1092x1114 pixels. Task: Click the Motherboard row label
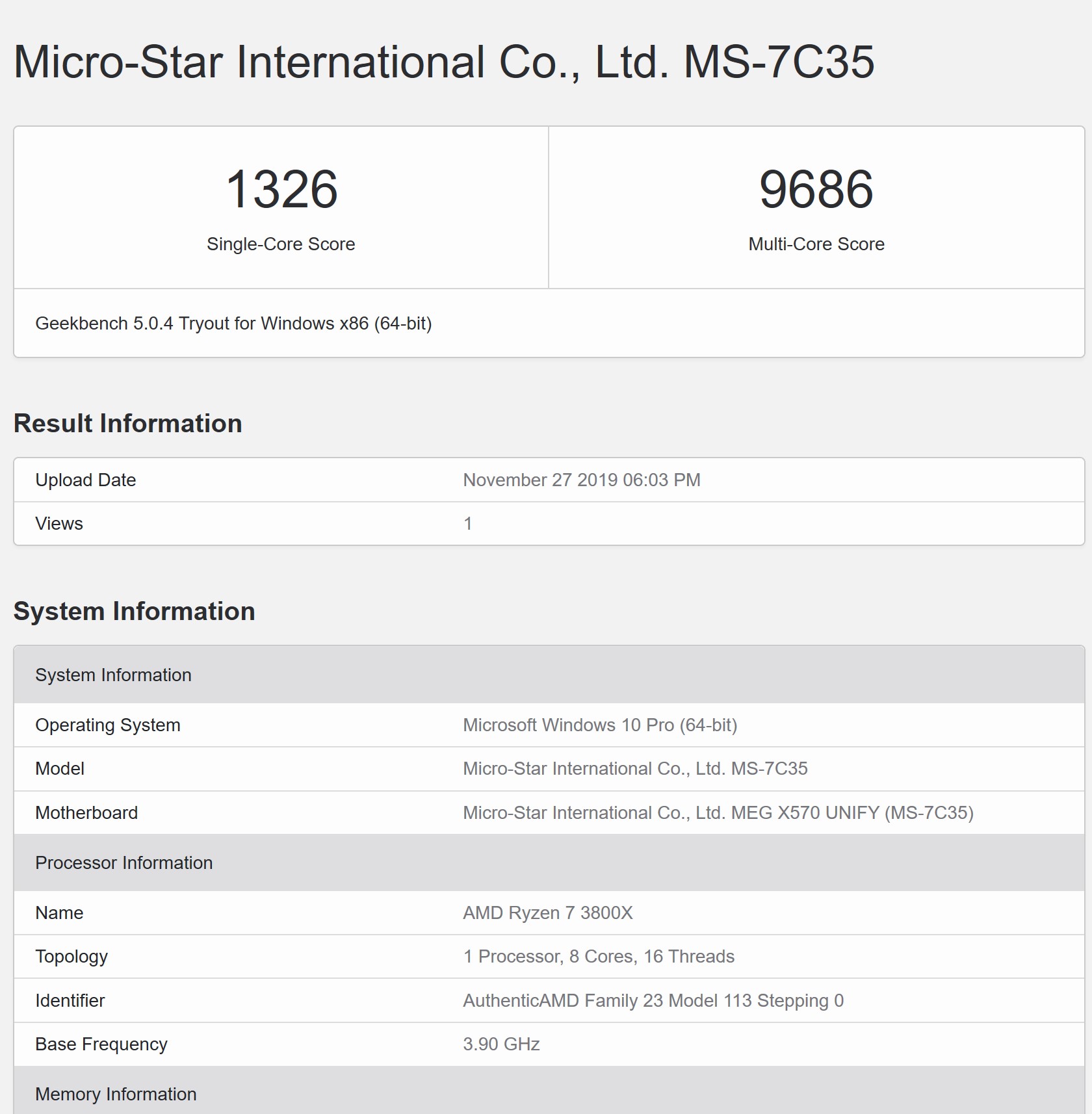(86, 813)
